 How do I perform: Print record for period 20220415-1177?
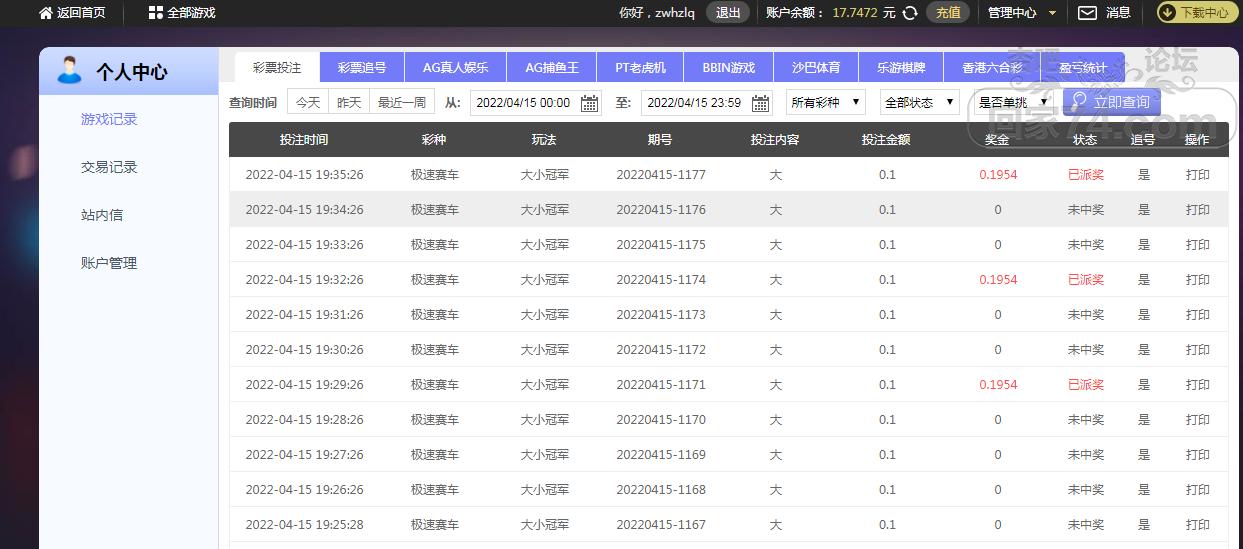coord(1198,175)
